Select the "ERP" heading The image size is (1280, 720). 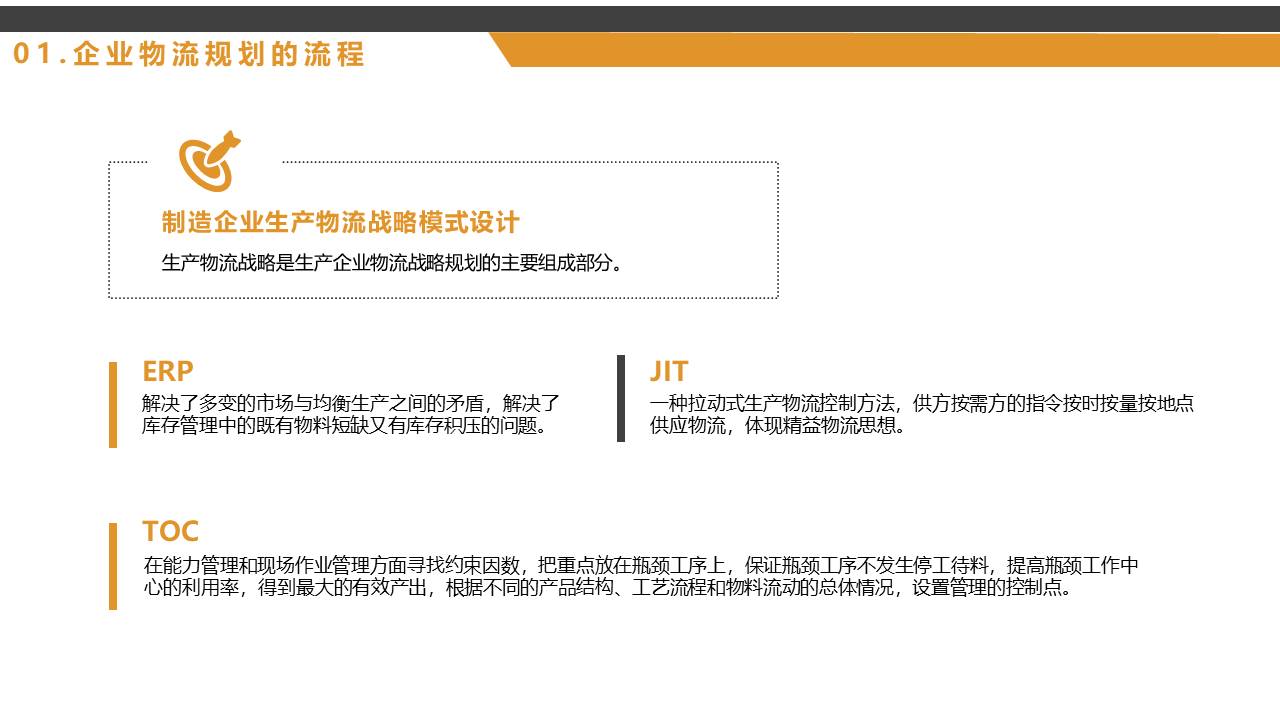coord(168,371)
